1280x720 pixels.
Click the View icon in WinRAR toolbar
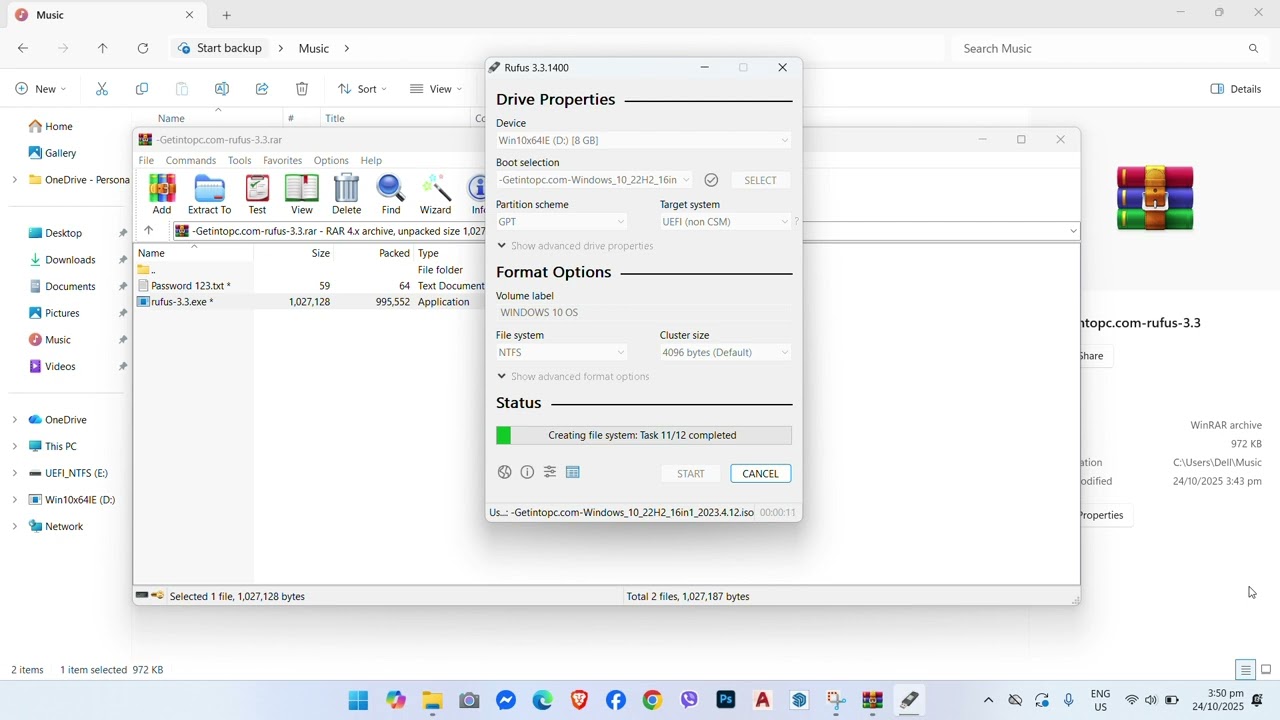301,194
